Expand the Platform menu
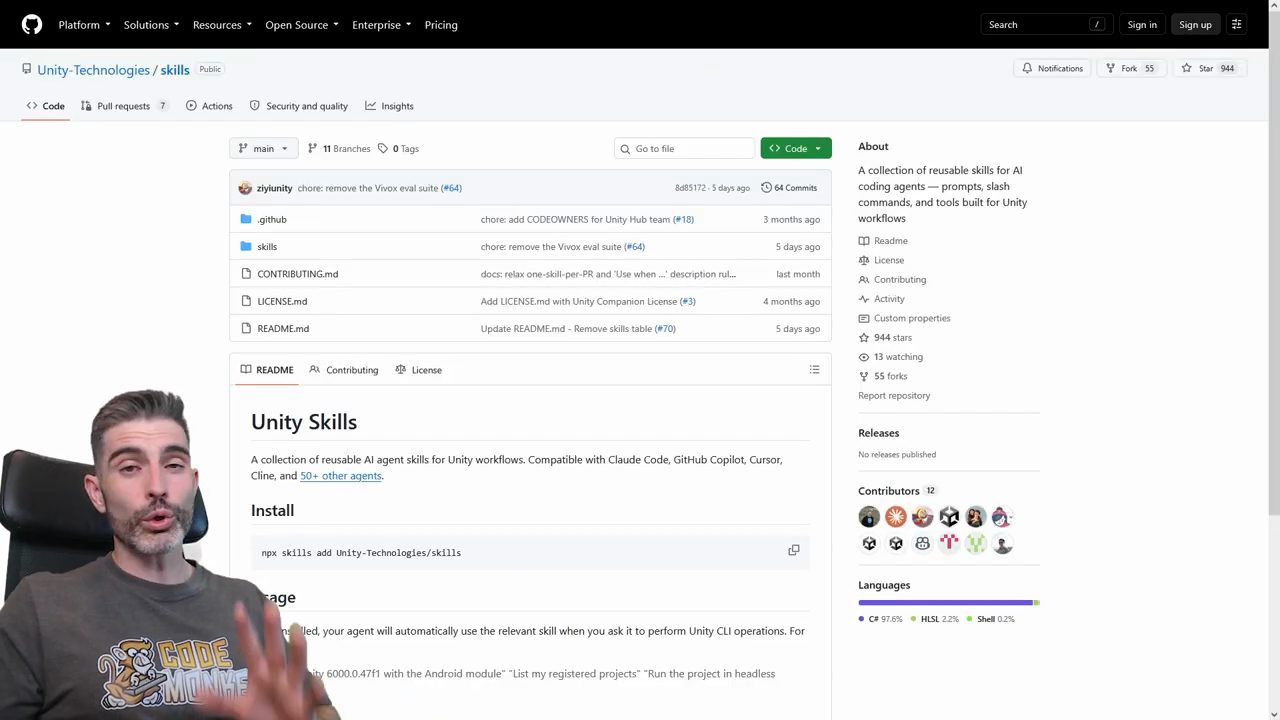Image resolution: width=1280 pixels, height=720 pixels. [x=84, y=25]
